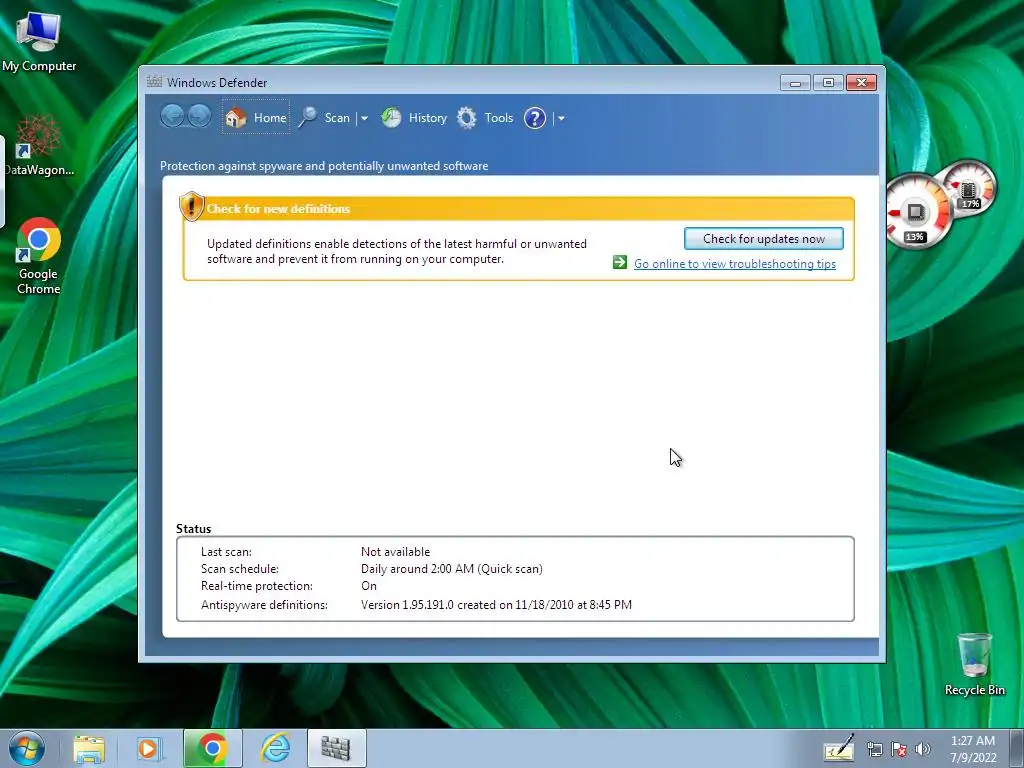The image size is (1024, 768).
Task: Click the Daily around 2:00 AM schedule text
Action: (x=451, y=569)
